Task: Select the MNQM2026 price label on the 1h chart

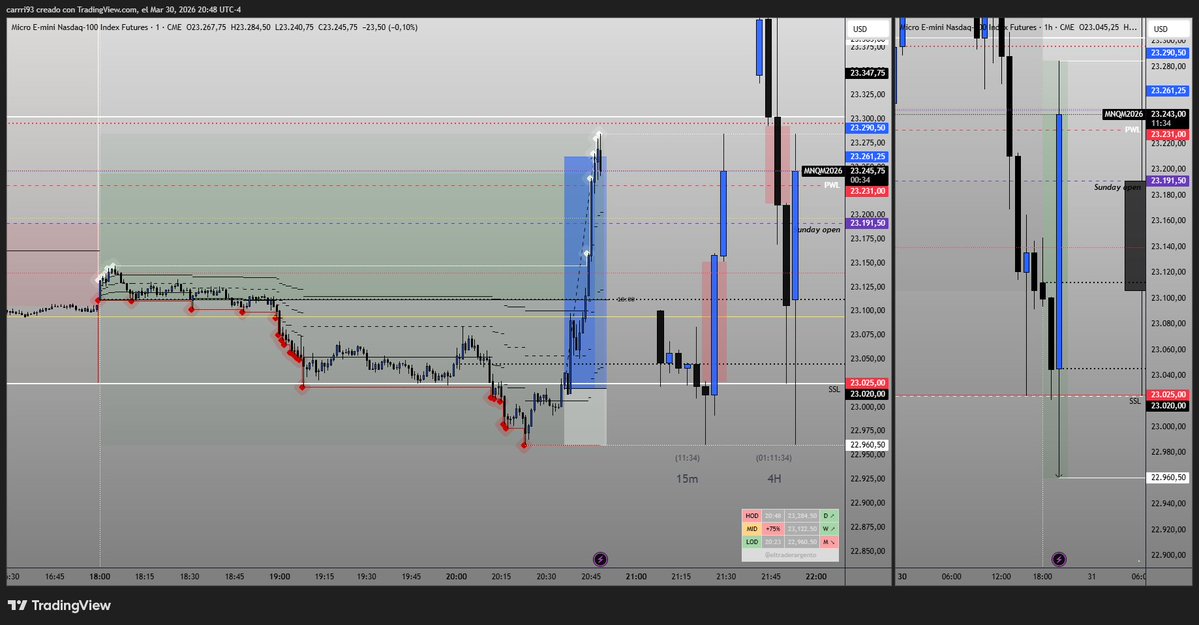Action: 1124,114
